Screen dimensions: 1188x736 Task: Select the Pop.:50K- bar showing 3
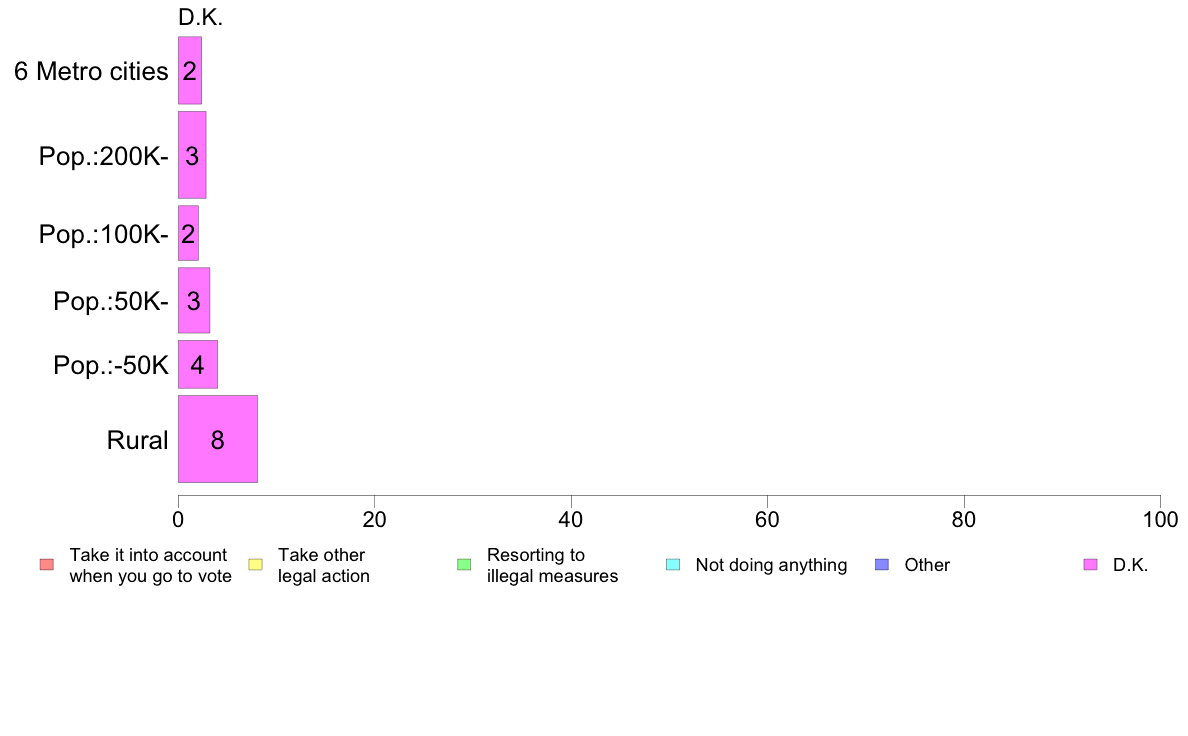(x=194, y=301)
